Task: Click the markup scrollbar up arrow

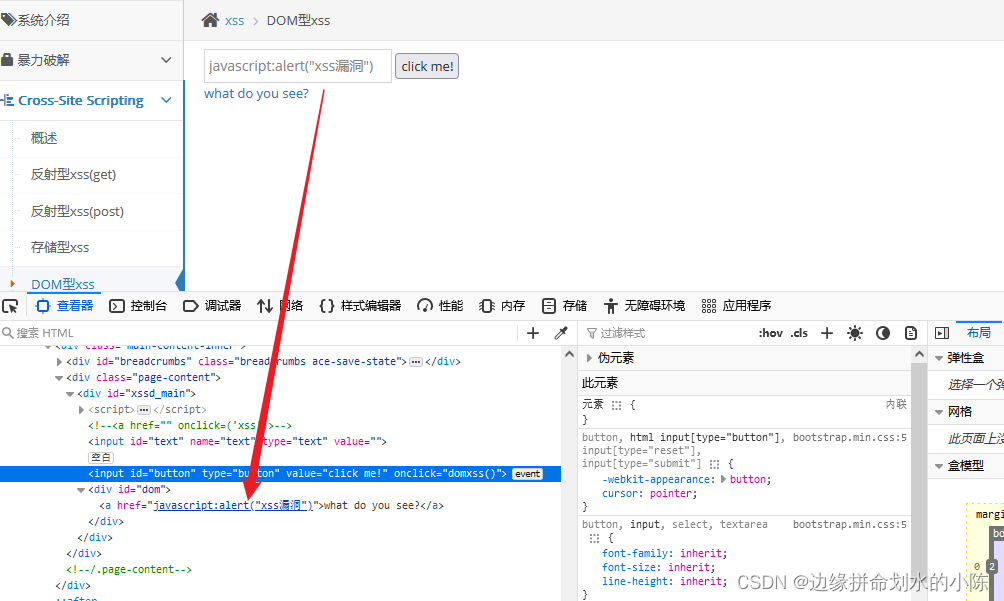Action: [569, 354]
